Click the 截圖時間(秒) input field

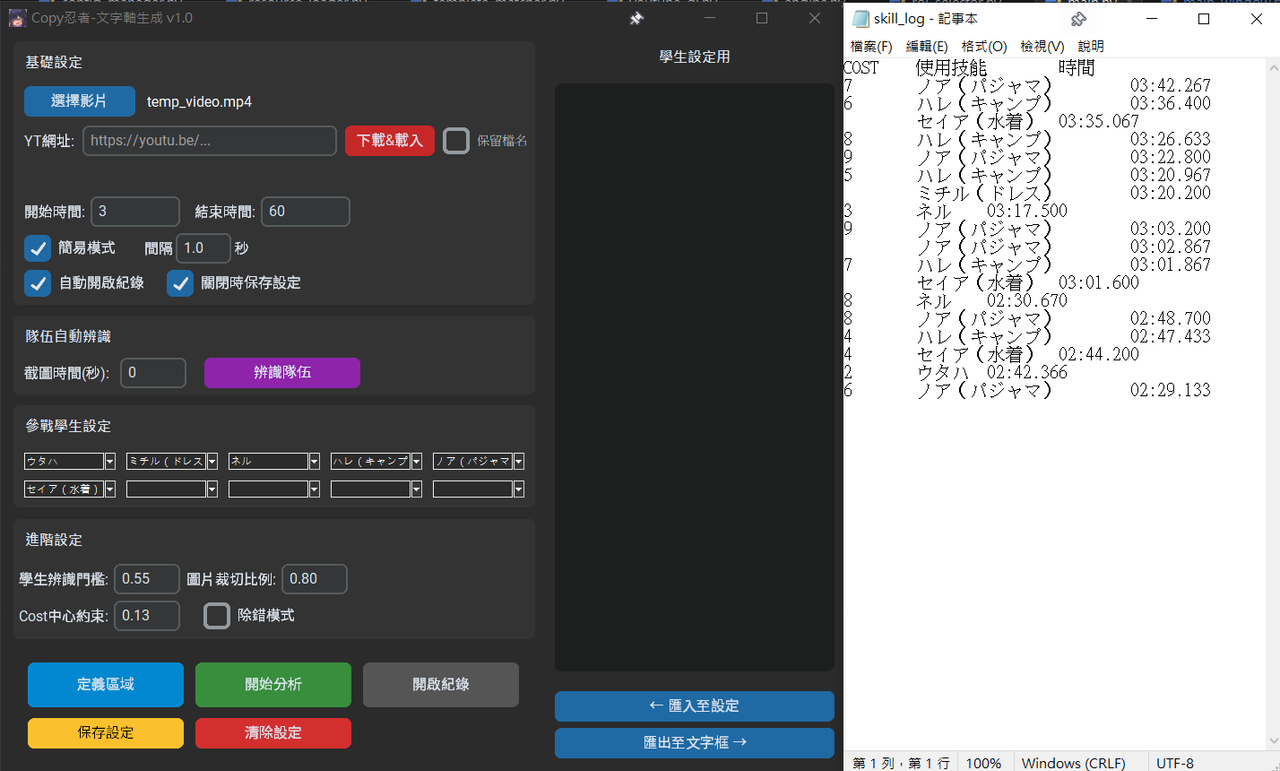(153, 373)
